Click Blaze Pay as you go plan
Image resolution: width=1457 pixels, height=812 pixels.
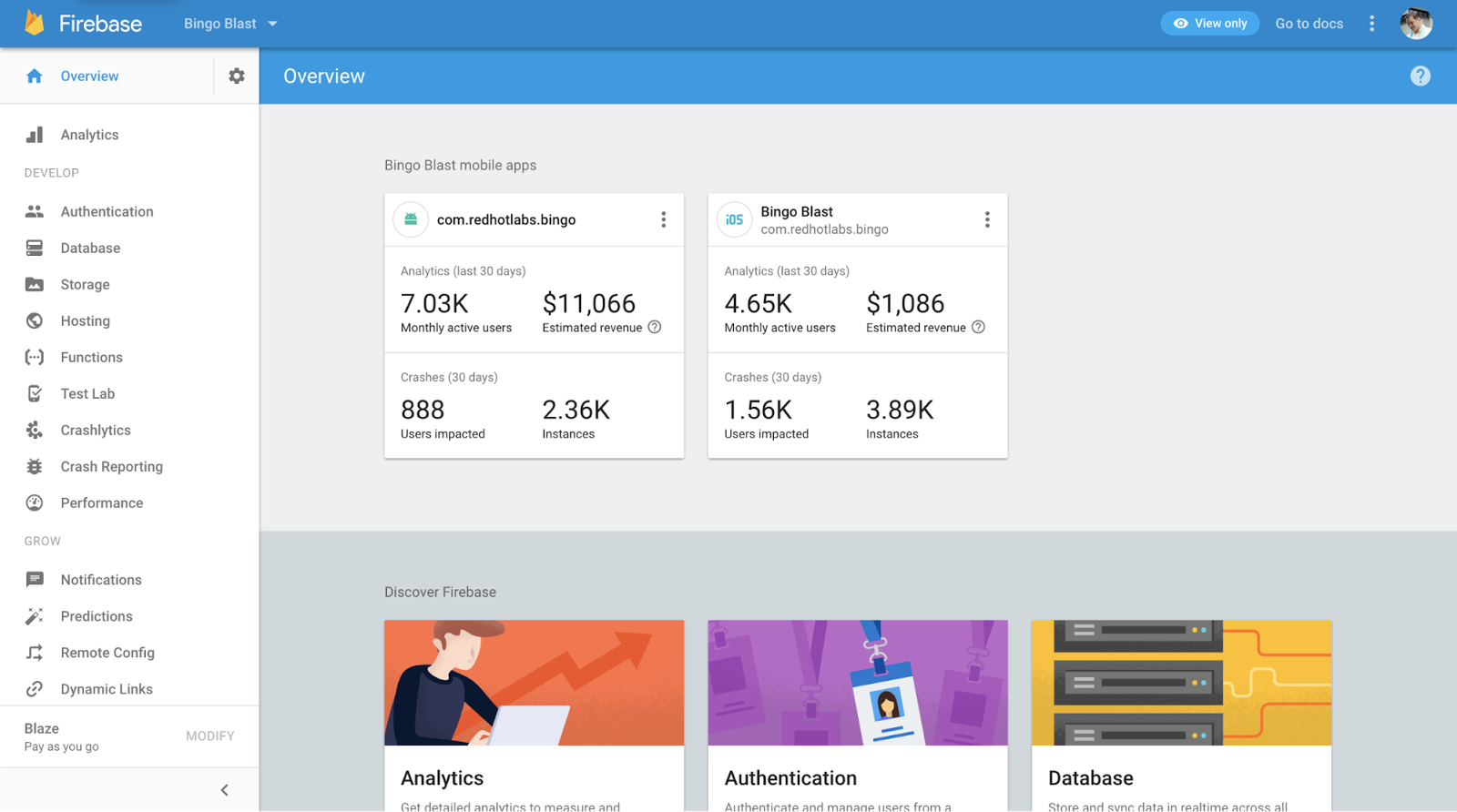[x=61, y=736]
